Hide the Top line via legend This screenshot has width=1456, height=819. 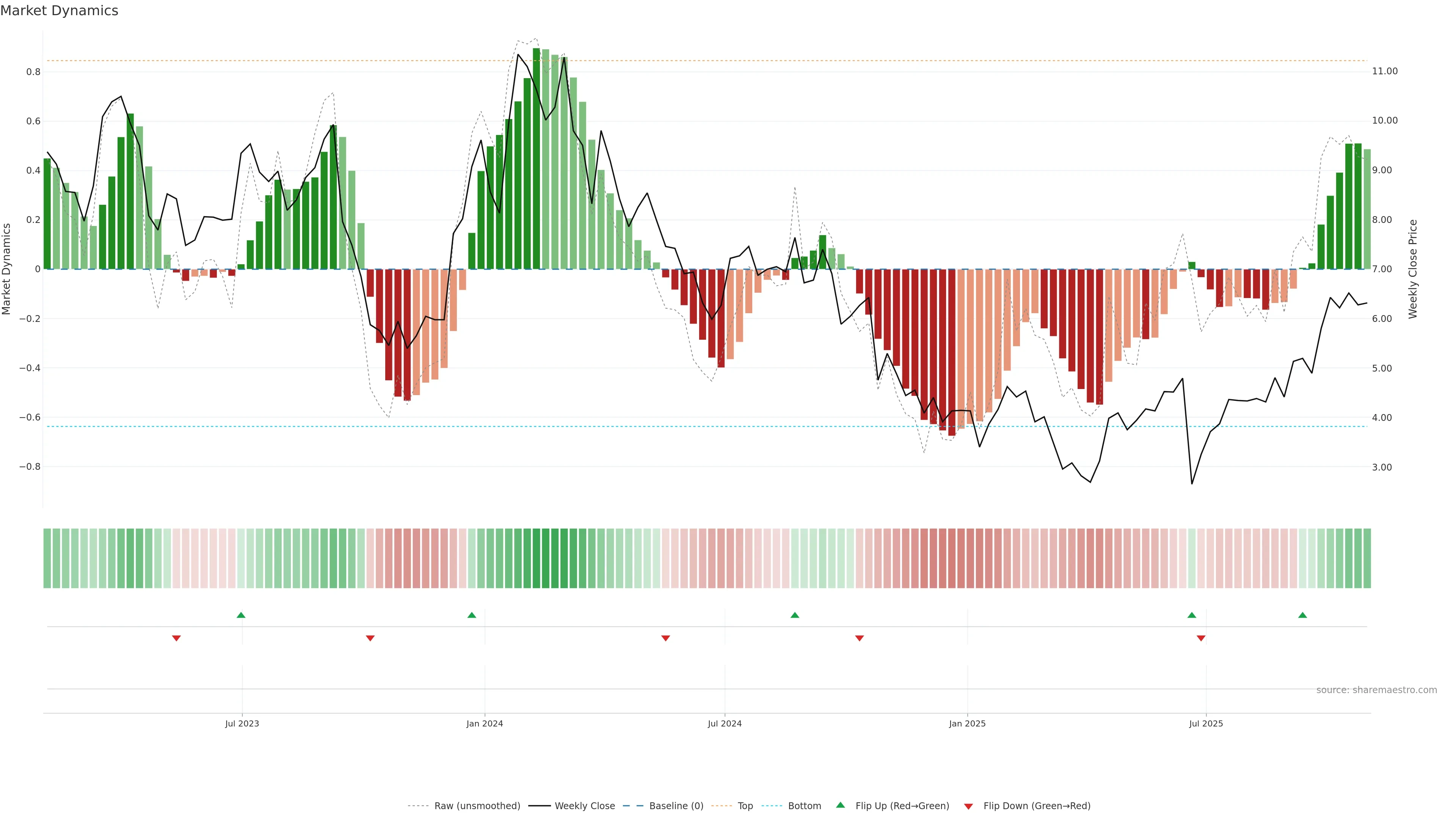(x=745, y=806)
